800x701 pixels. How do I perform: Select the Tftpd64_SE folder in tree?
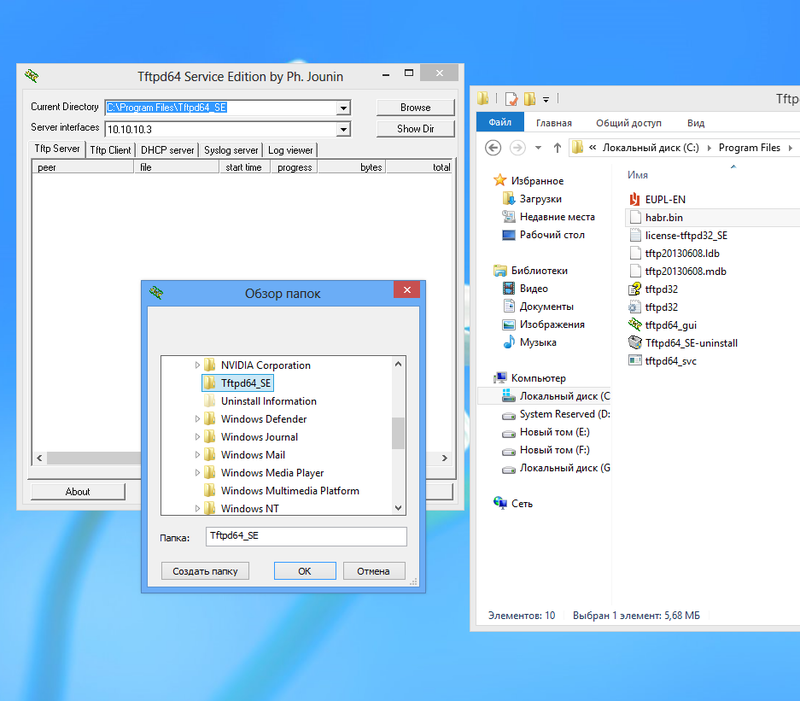[238, 383]
